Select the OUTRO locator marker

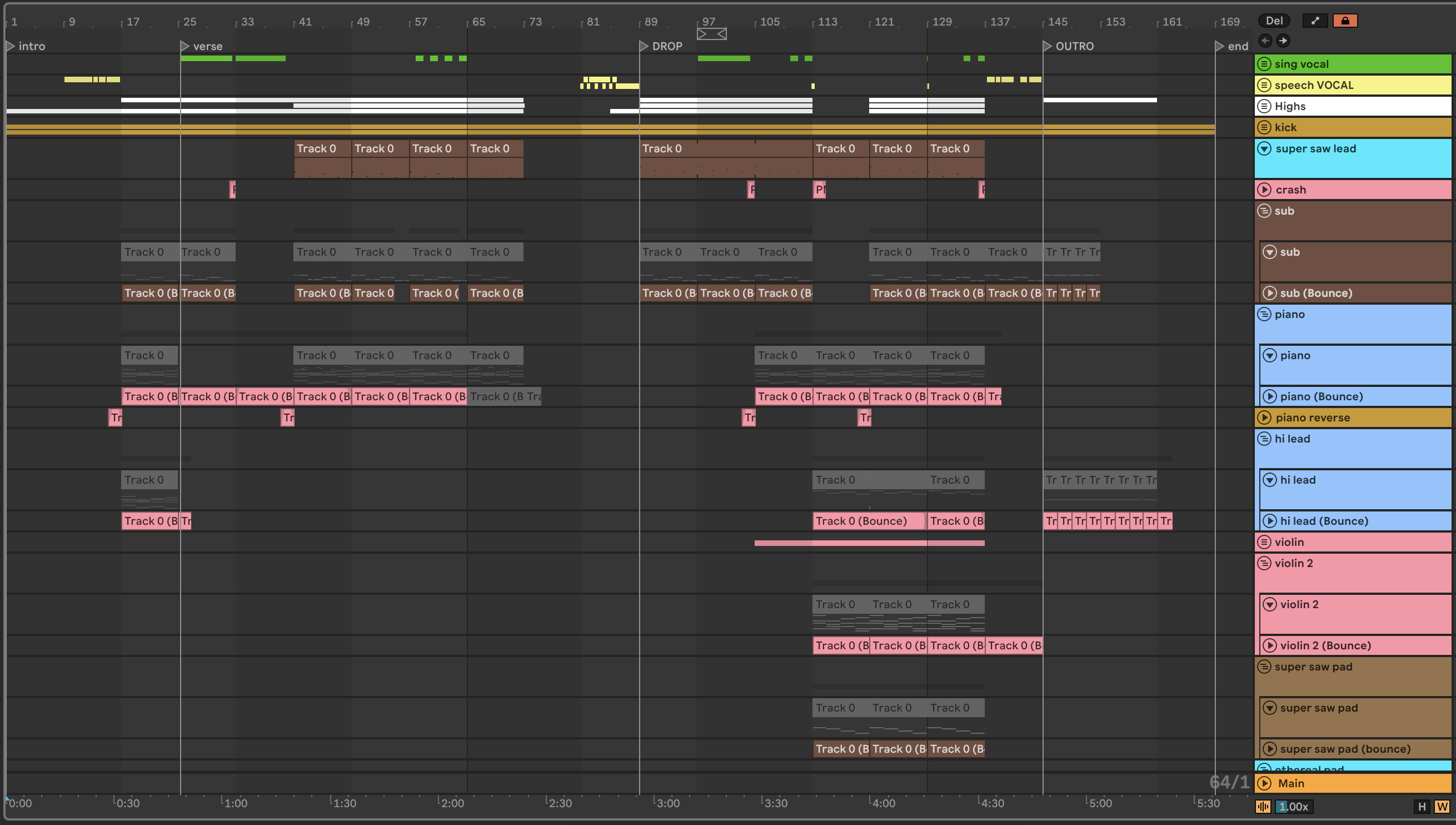[1047, 46]
